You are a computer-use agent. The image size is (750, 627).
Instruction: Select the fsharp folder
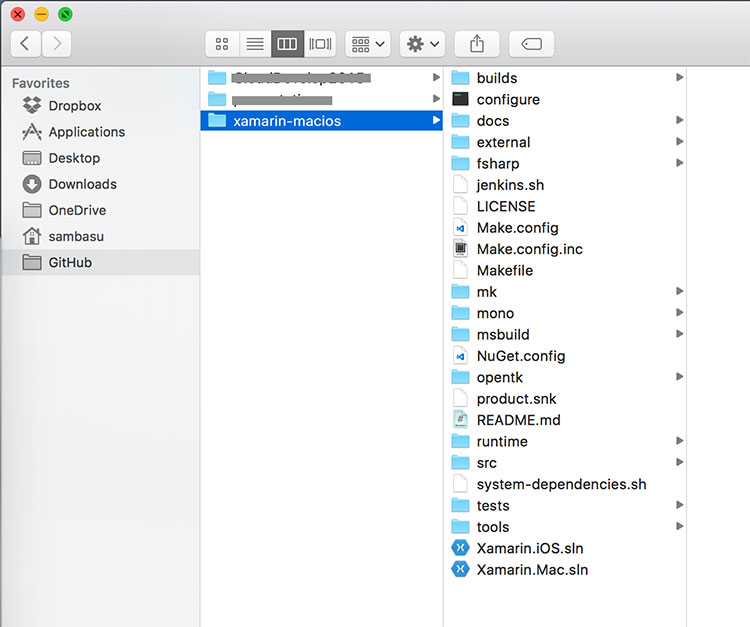(x=565, y=164)
